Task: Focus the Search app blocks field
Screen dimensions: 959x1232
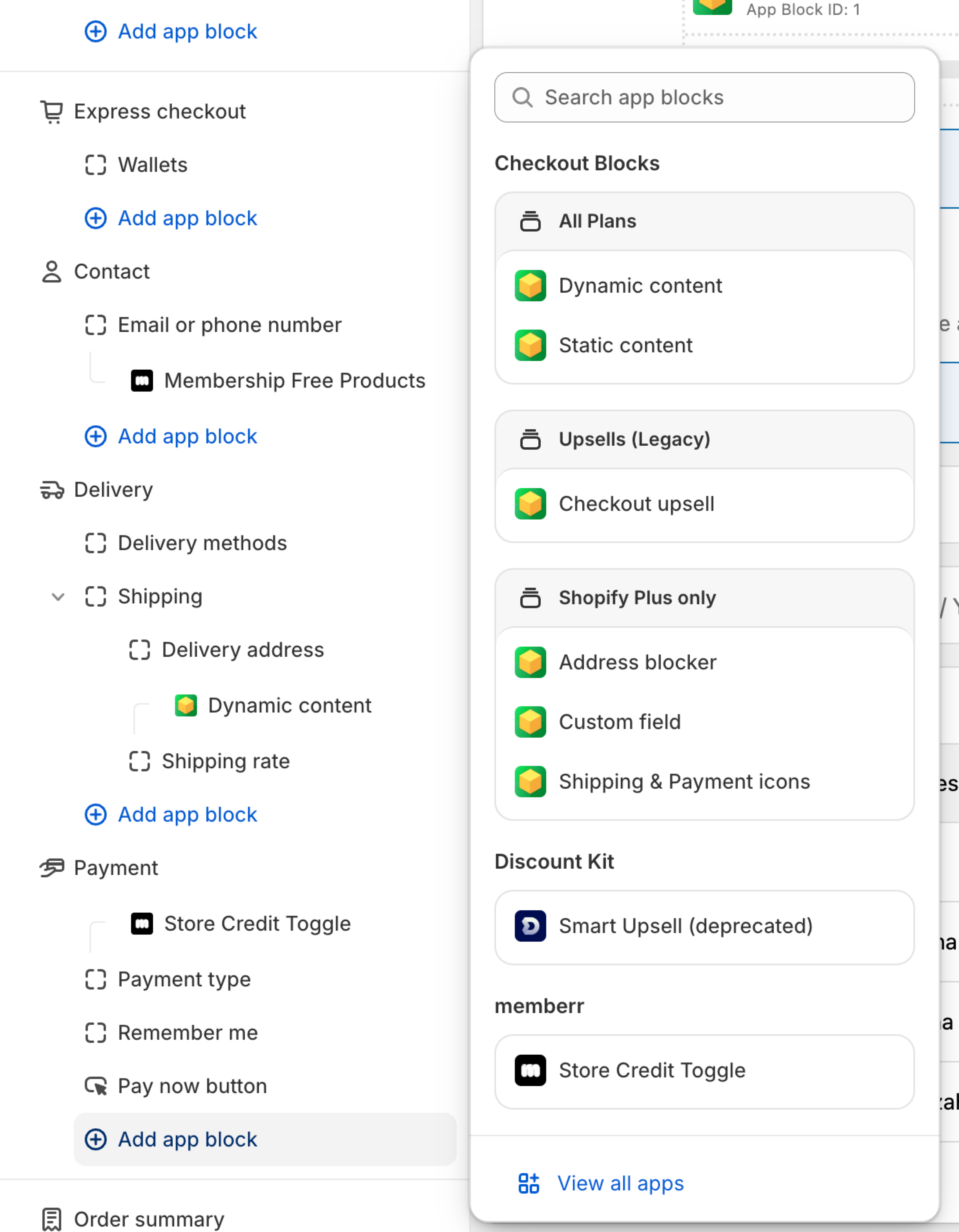Action: (705, 97)
